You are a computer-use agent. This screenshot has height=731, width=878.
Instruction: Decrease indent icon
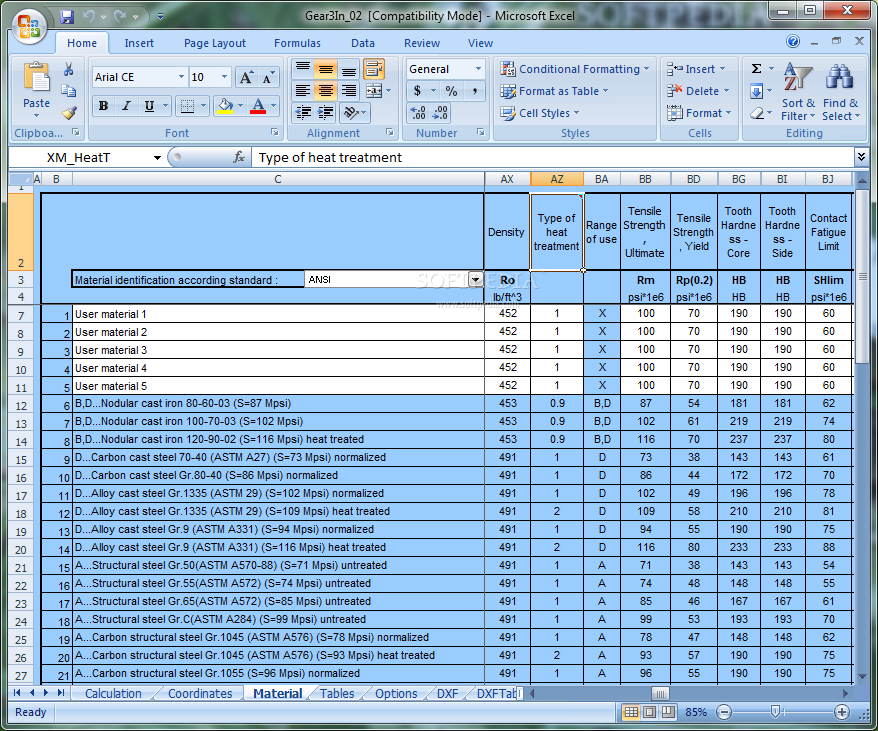coord(303,113)
